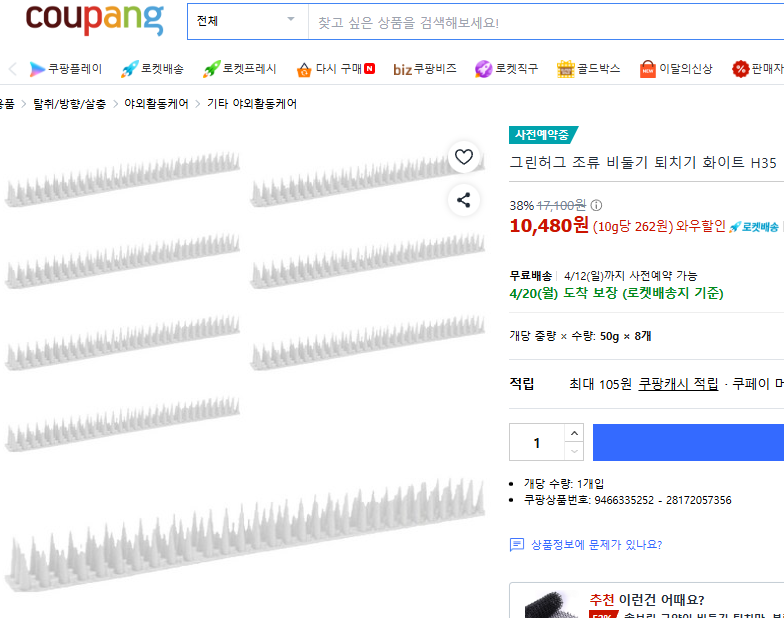
Task: Open 쿠팡플레이 menu
Action: 65,69
